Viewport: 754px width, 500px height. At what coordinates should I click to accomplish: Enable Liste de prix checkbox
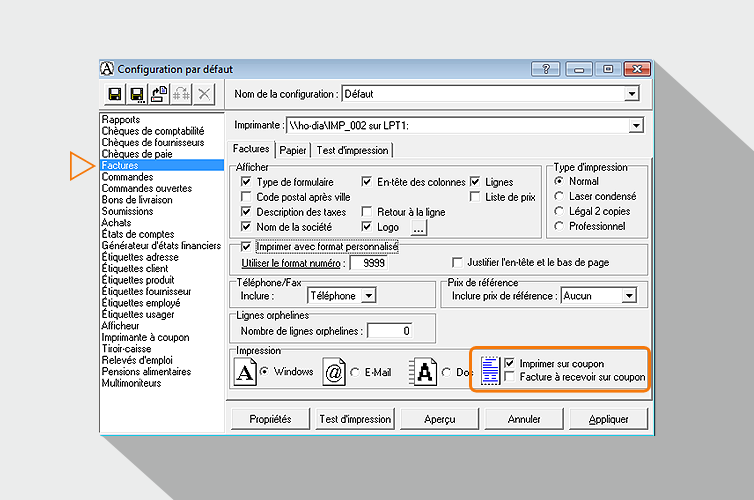point(475,197)
